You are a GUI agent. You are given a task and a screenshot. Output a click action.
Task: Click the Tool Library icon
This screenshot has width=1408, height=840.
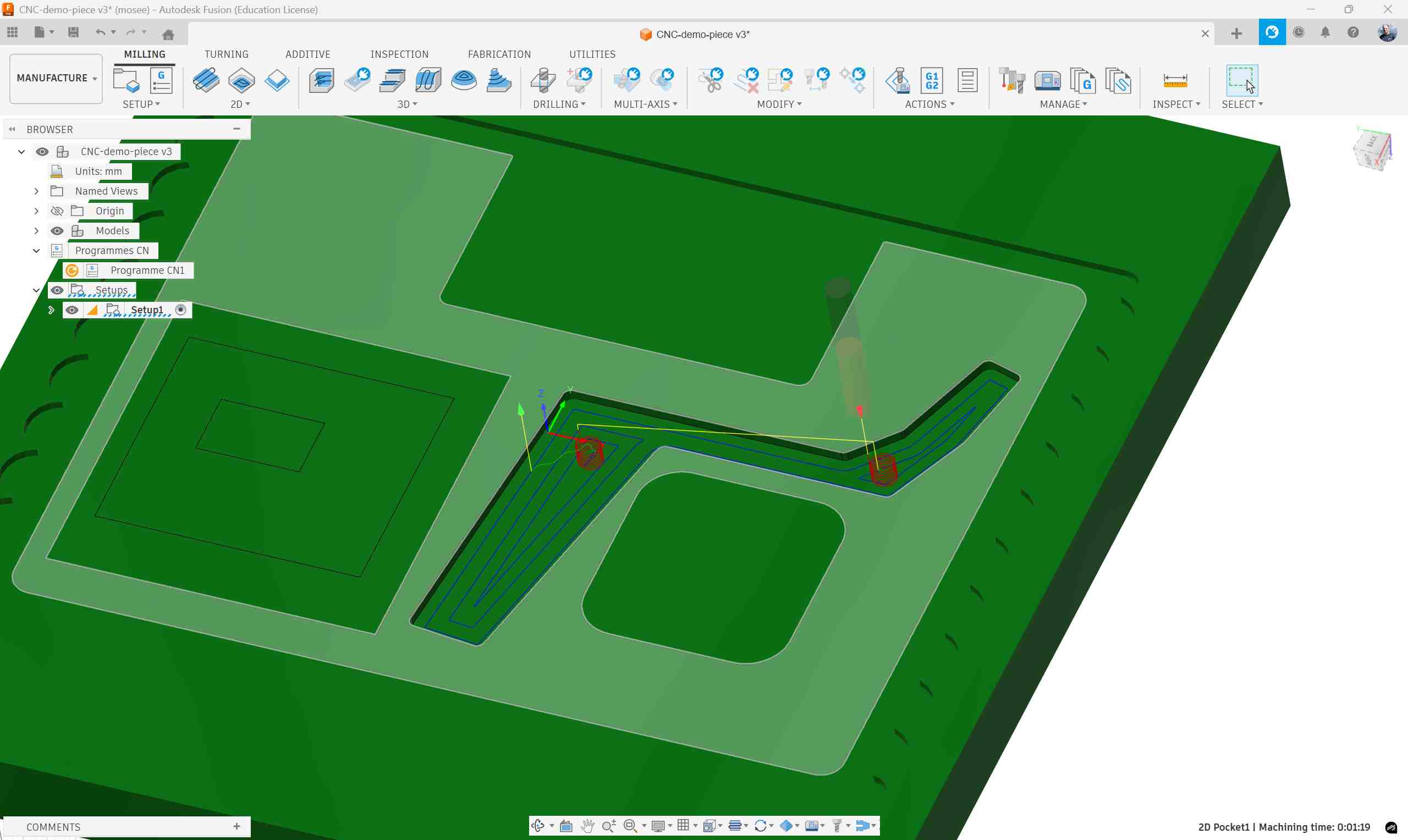click(1011, 80)
